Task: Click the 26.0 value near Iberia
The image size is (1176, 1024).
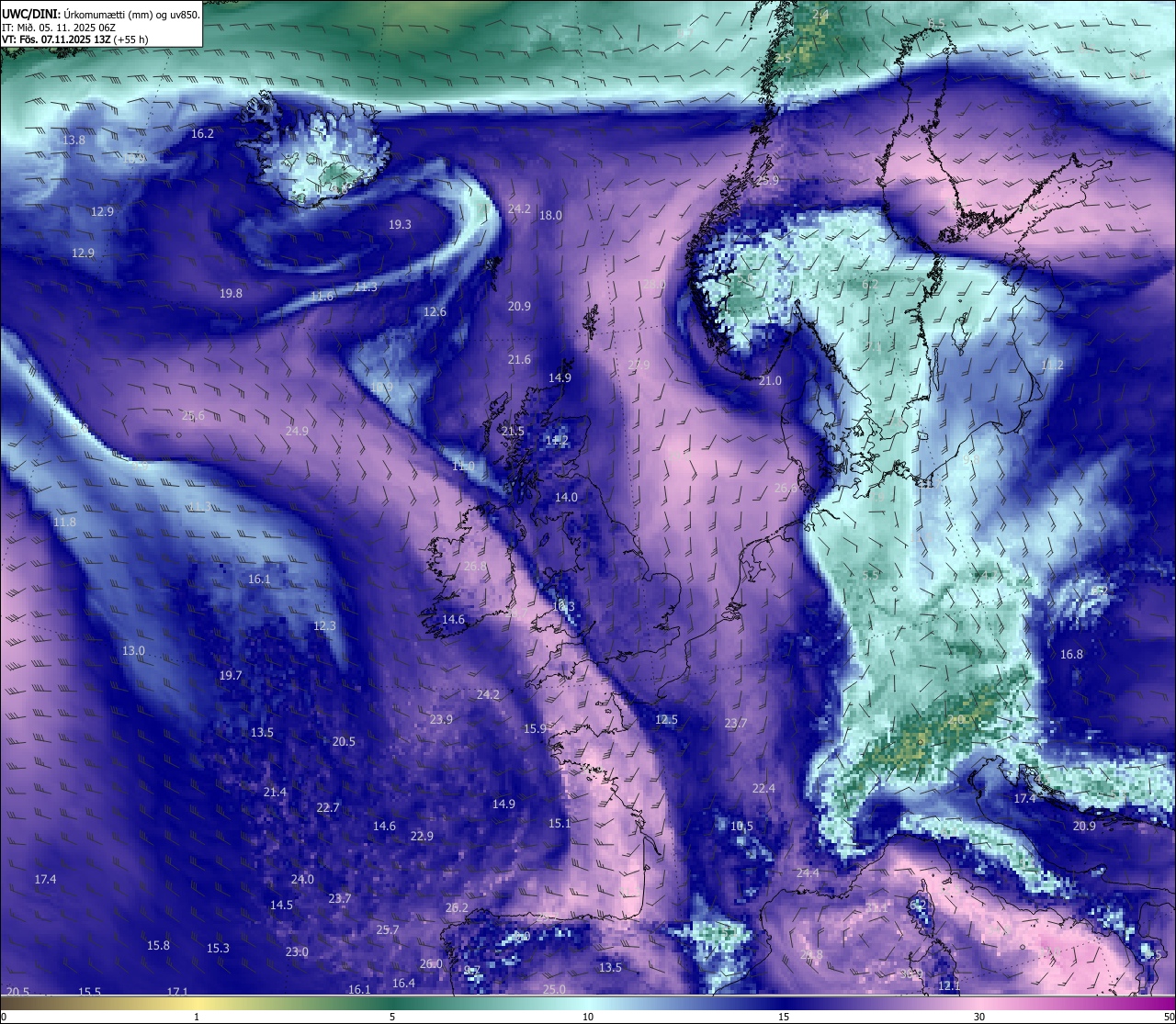Action: (431, 963)
